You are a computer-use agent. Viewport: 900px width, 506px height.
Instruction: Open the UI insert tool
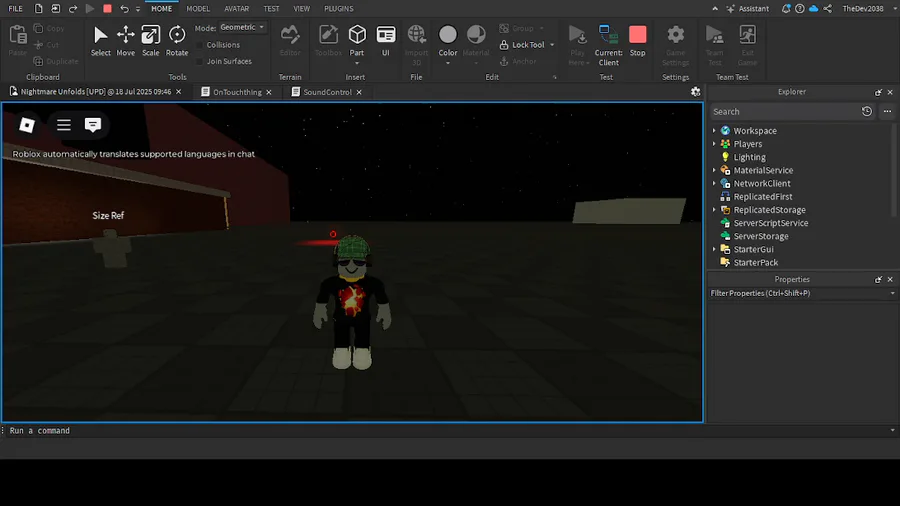point(386,41)
